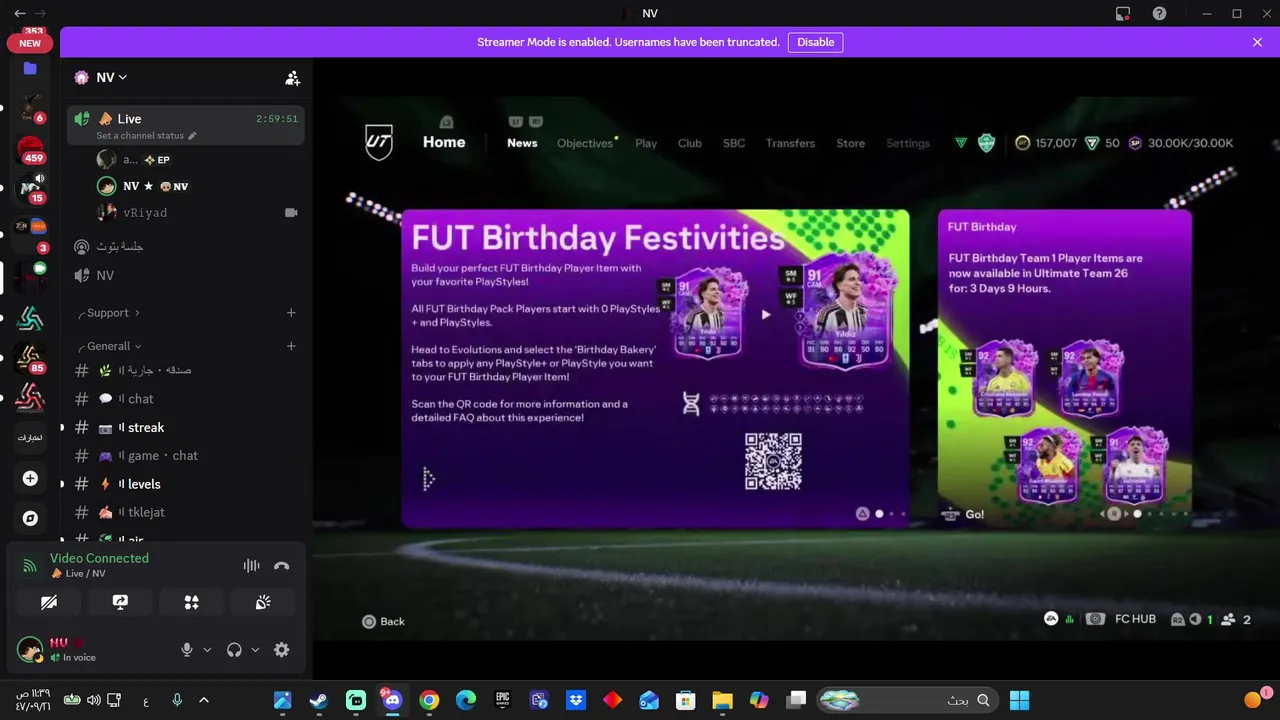Dismiss the Streamer Mode banner
Image resolution: width=1280 pixels, height=720 pixels.
1257,42
